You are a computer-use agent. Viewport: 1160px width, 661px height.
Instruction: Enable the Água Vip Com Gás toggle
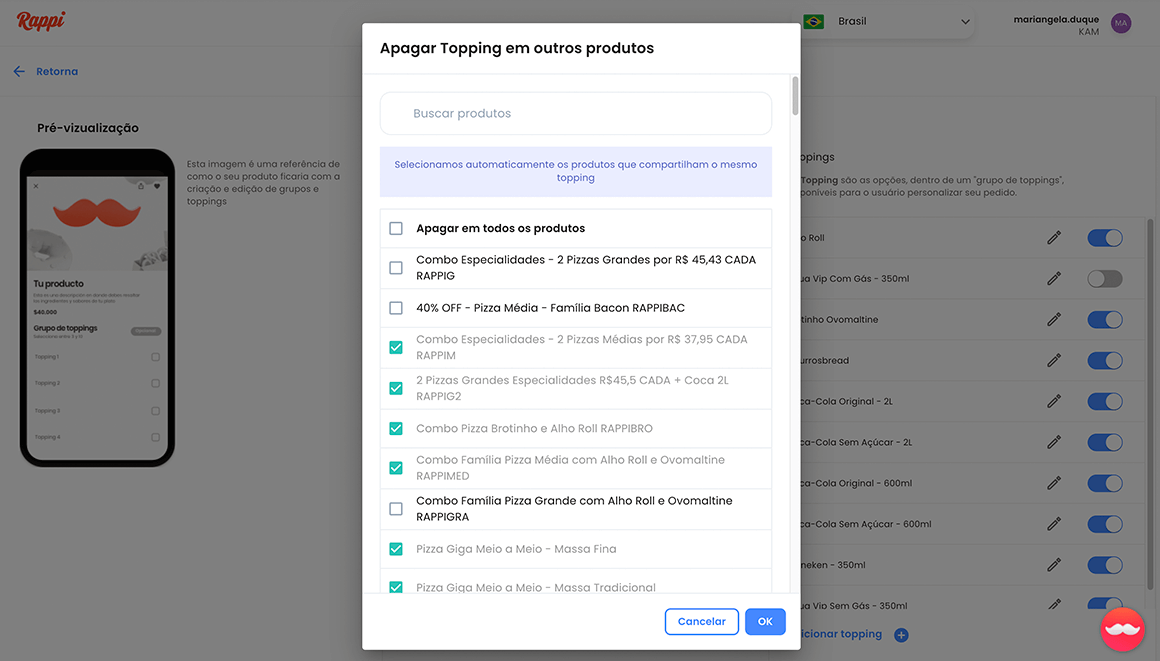[x=1104, y=279]
